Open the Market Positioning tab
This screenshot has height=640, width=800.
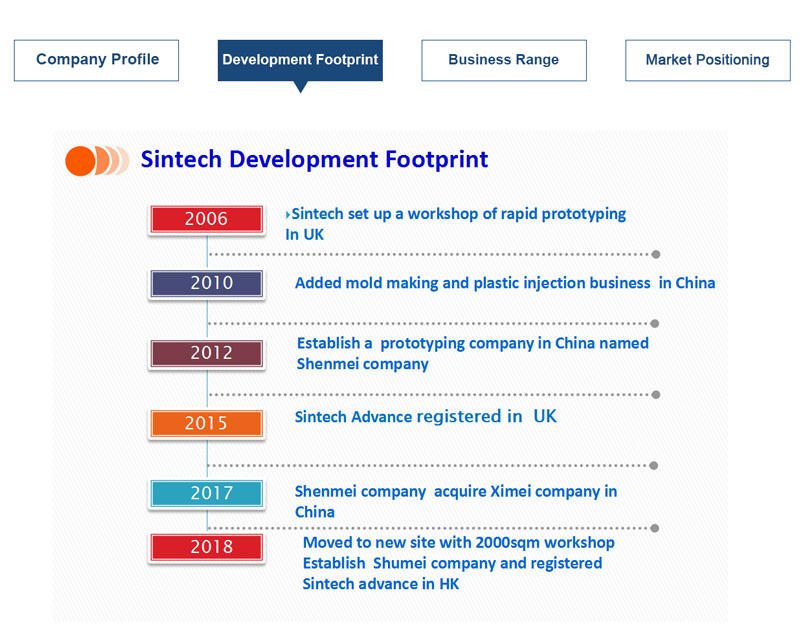coord(708,60)
